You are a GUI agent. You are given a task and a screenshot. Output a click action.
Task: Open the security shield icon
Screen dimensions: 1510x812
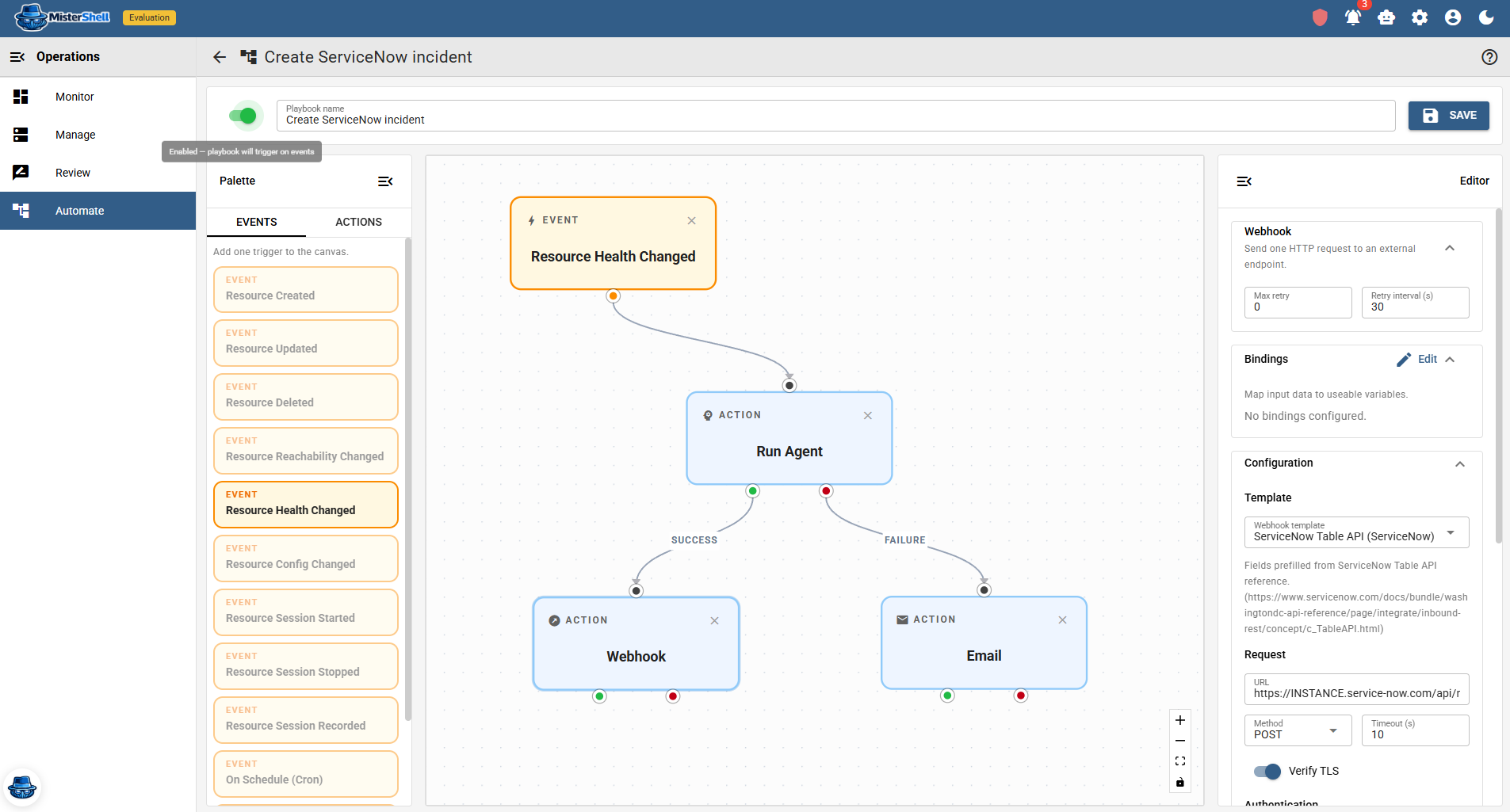pos(1320,17)
